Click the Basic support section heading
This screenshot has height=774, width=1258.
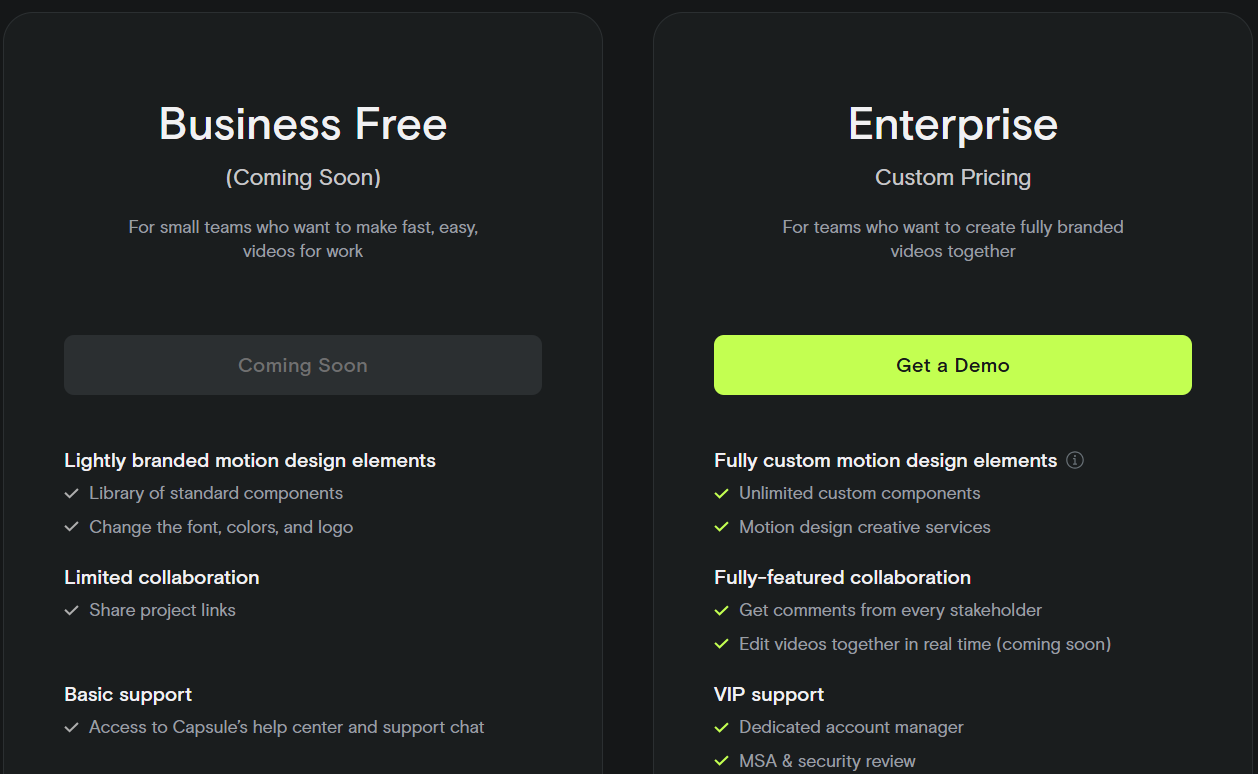click(128, 695)
